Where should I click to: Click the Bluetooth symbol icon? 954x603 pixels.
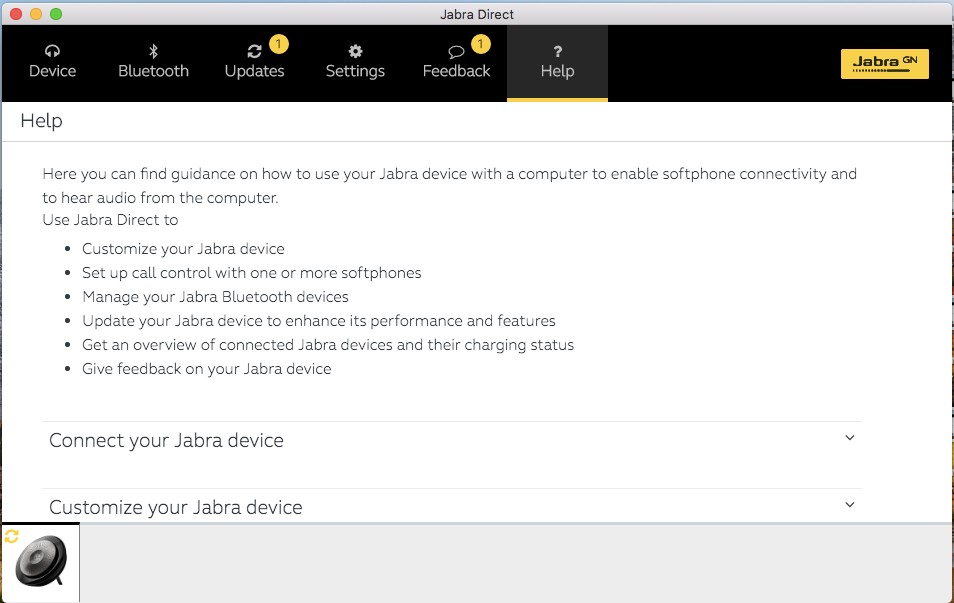tap(153, 51)
